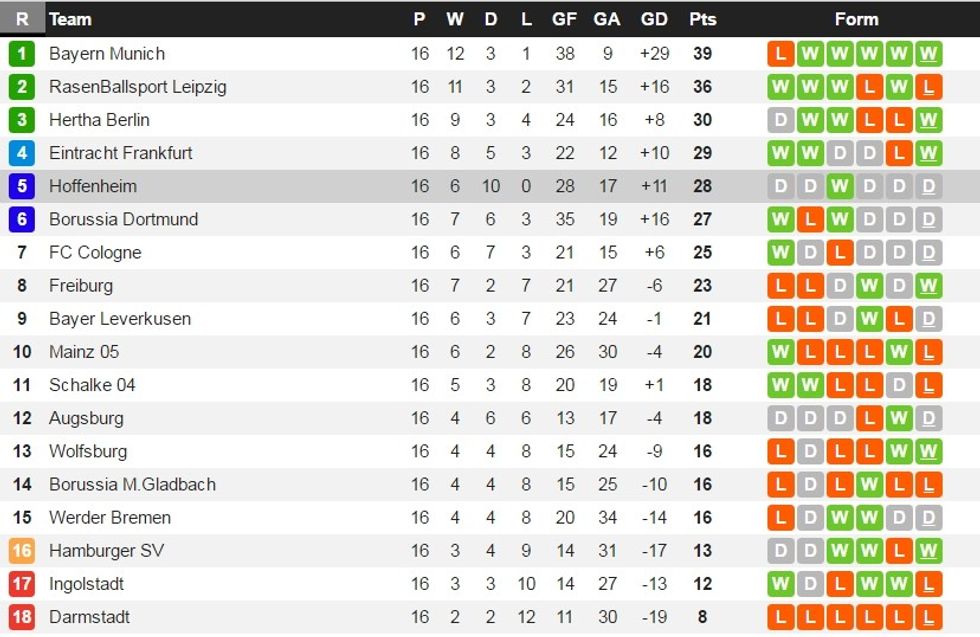The width and height of the screenshot is (980, 637).
Task: Click the Team column header
Action: click(70, 19)
